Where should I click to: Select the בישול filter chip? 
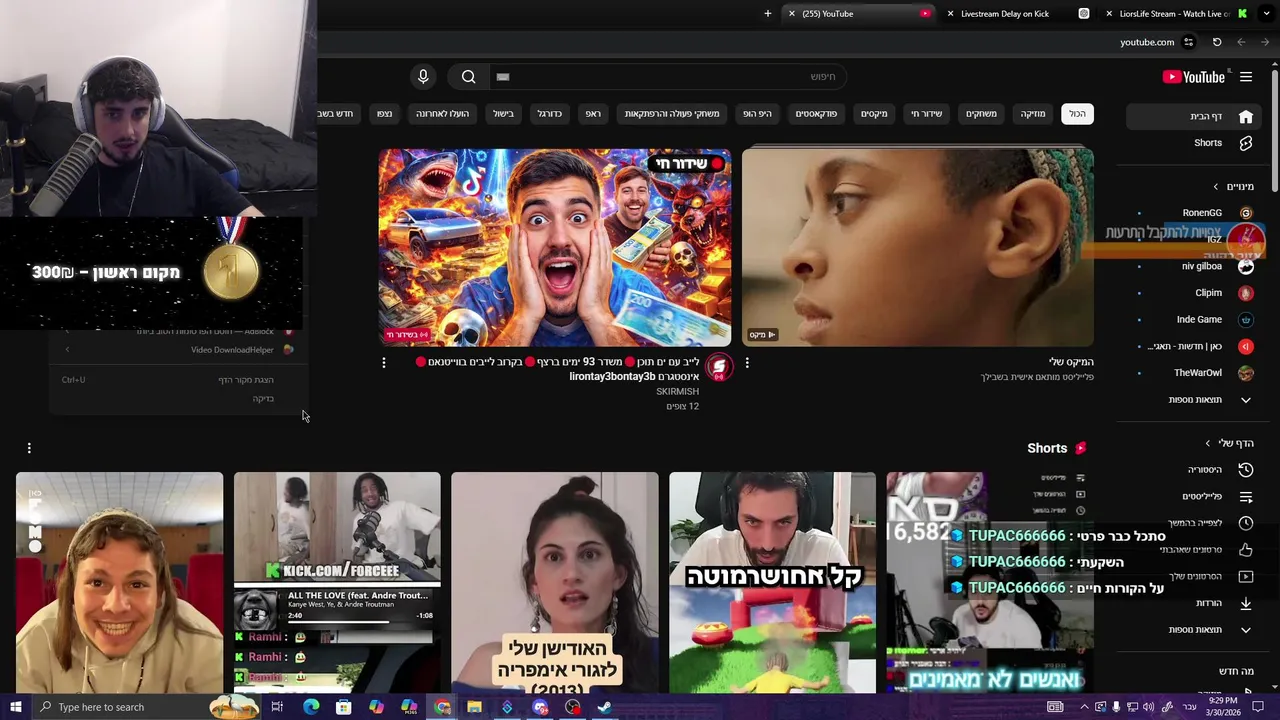503,114
